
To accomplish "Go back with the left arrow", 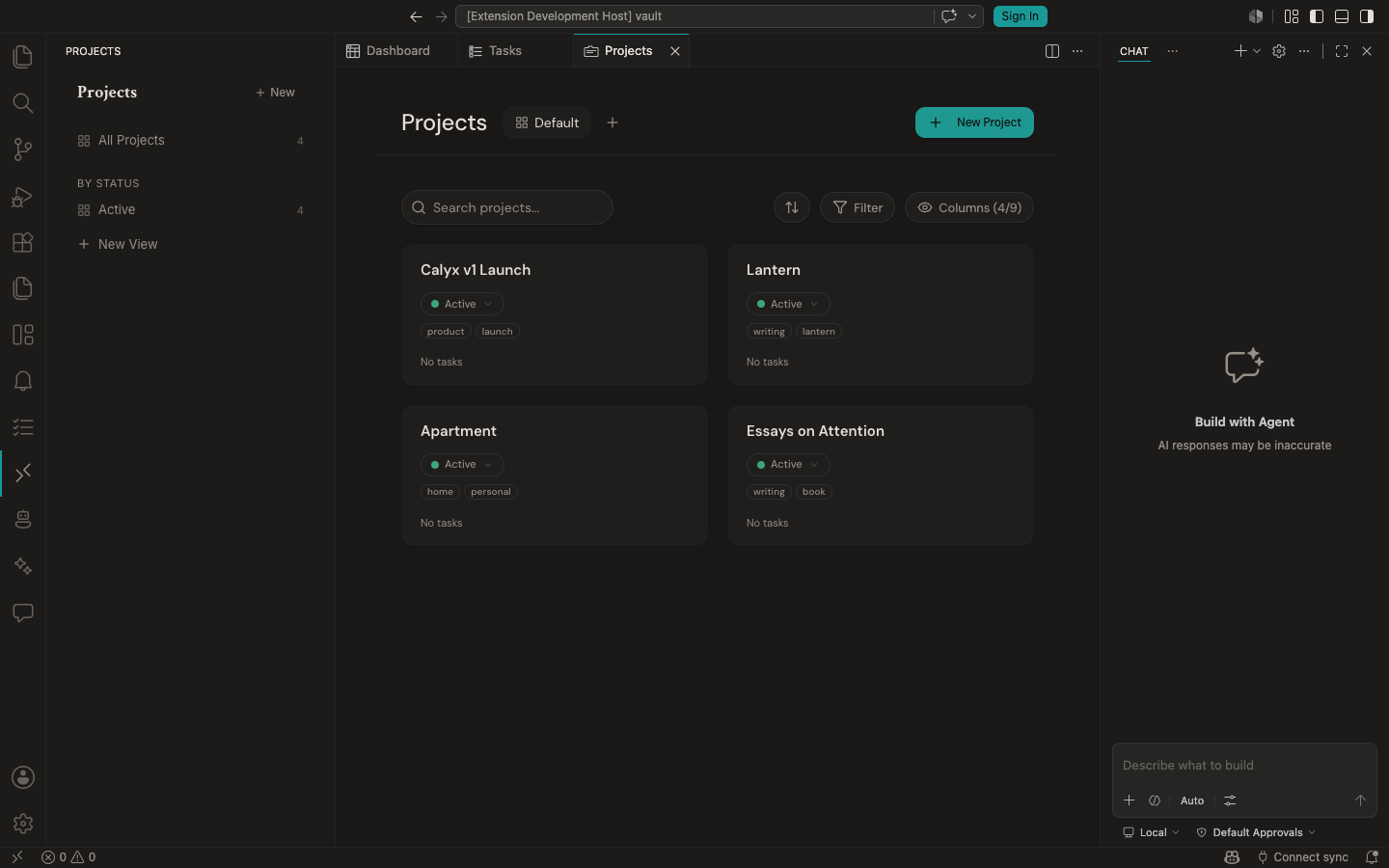I will point(416,16).
